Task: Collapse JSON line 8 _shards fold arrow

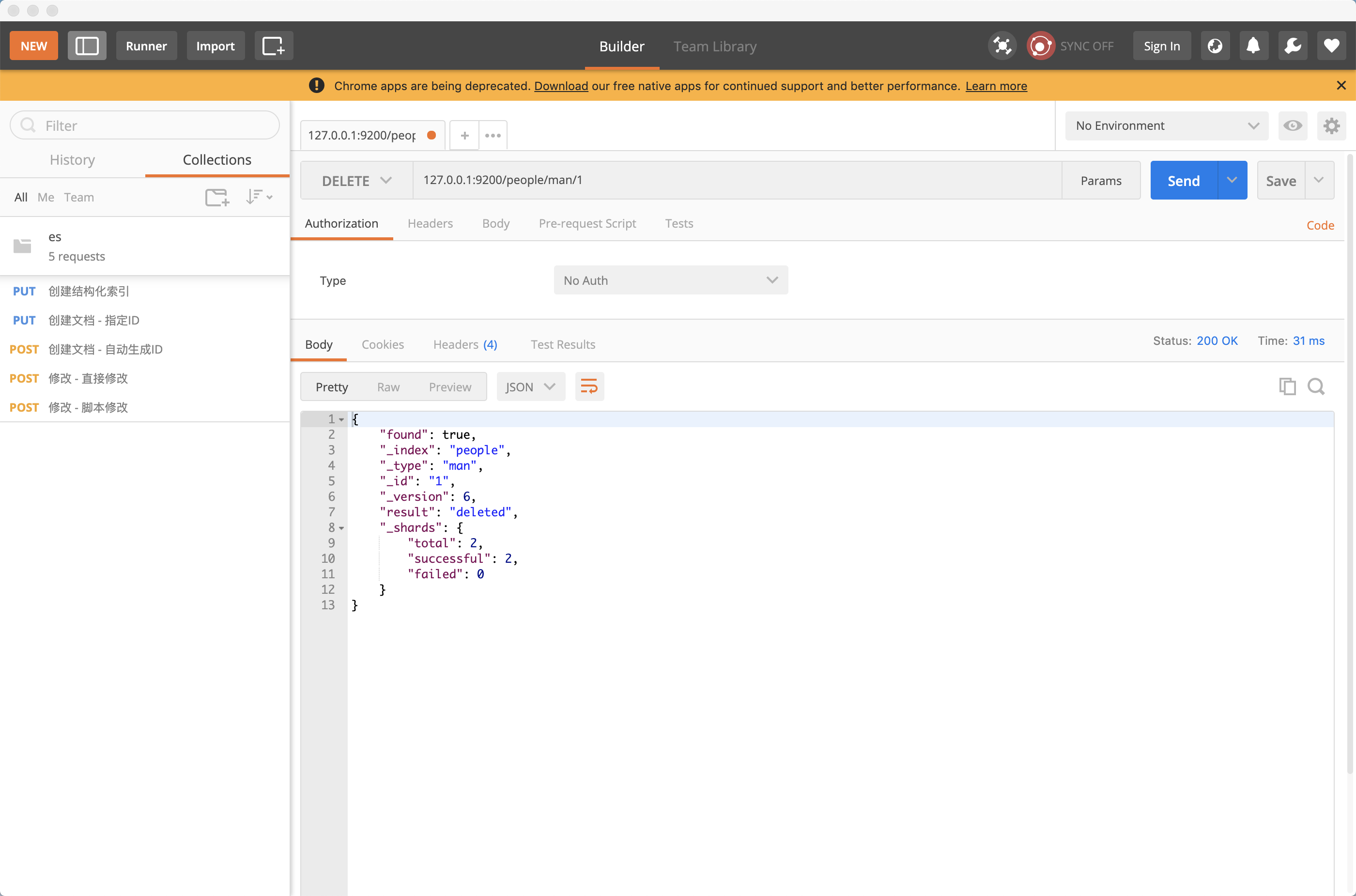Action: click(342, 528)
